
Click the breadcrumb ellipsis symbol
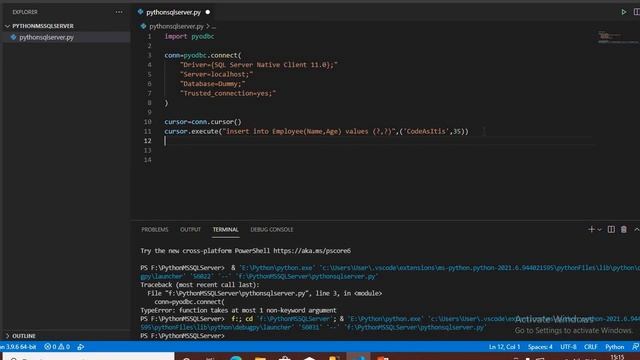[x=214, y=26]
